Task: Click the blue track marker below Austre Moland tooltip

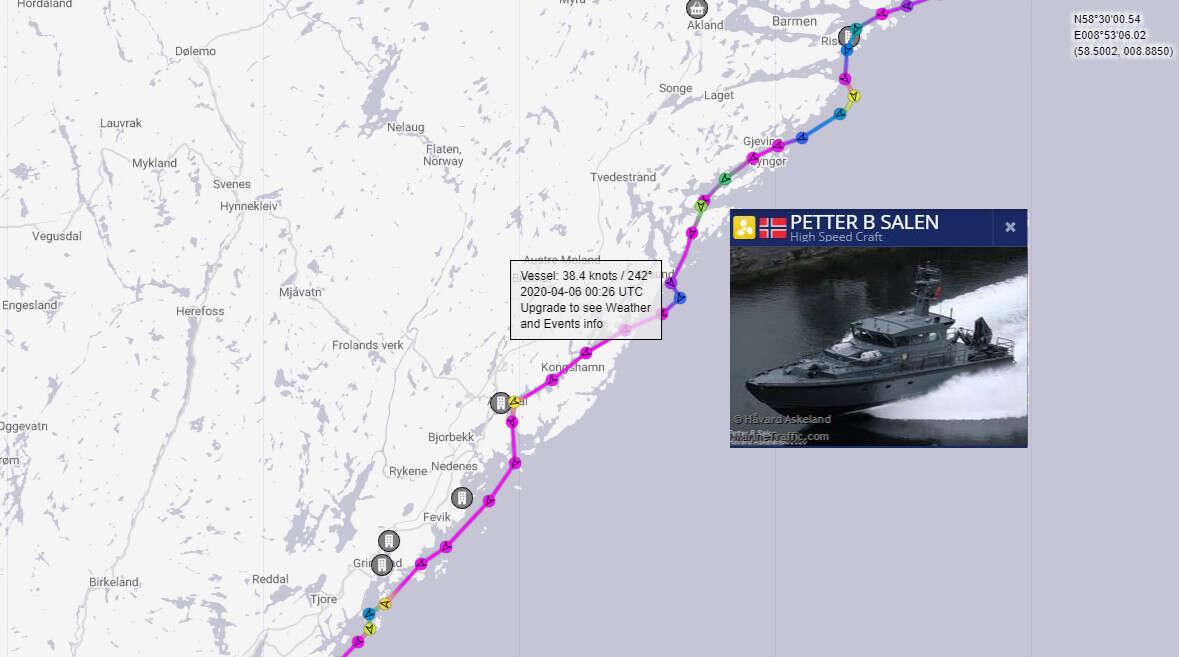Action: [680, 298]
